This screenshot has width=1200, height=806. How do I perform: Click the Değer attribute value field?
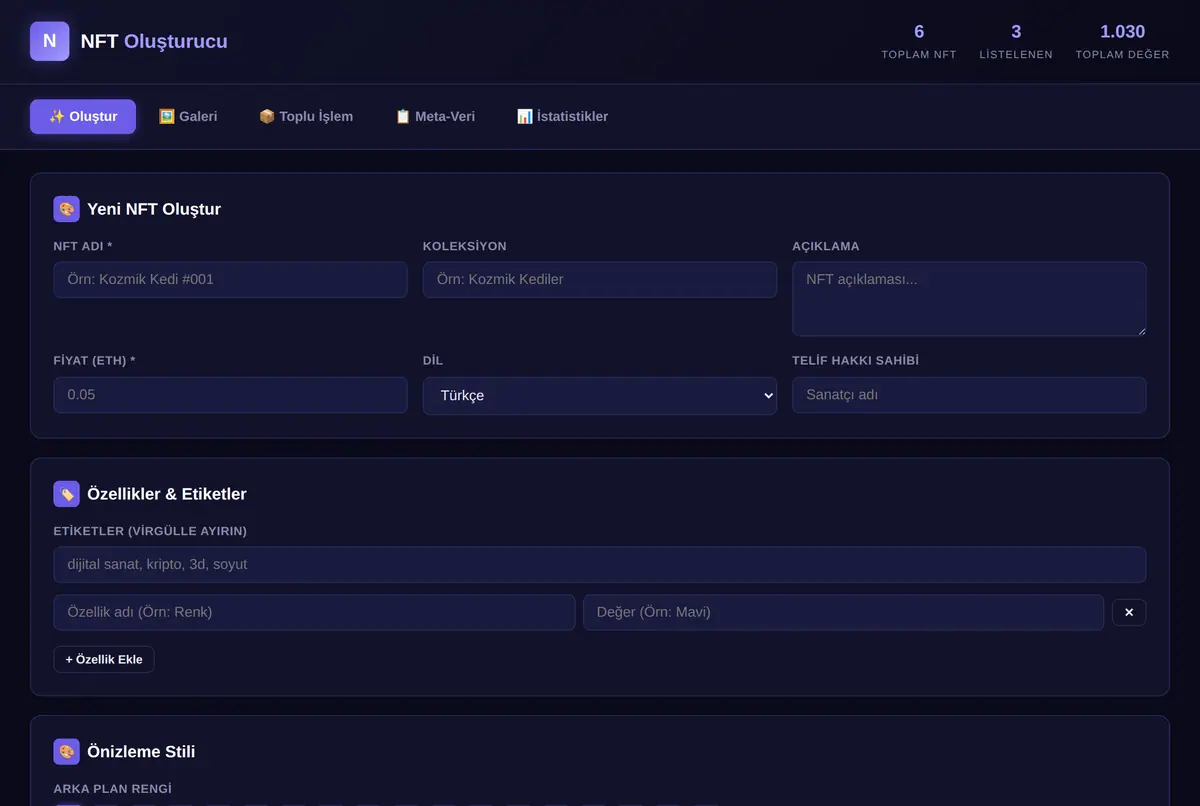[844, 612]
